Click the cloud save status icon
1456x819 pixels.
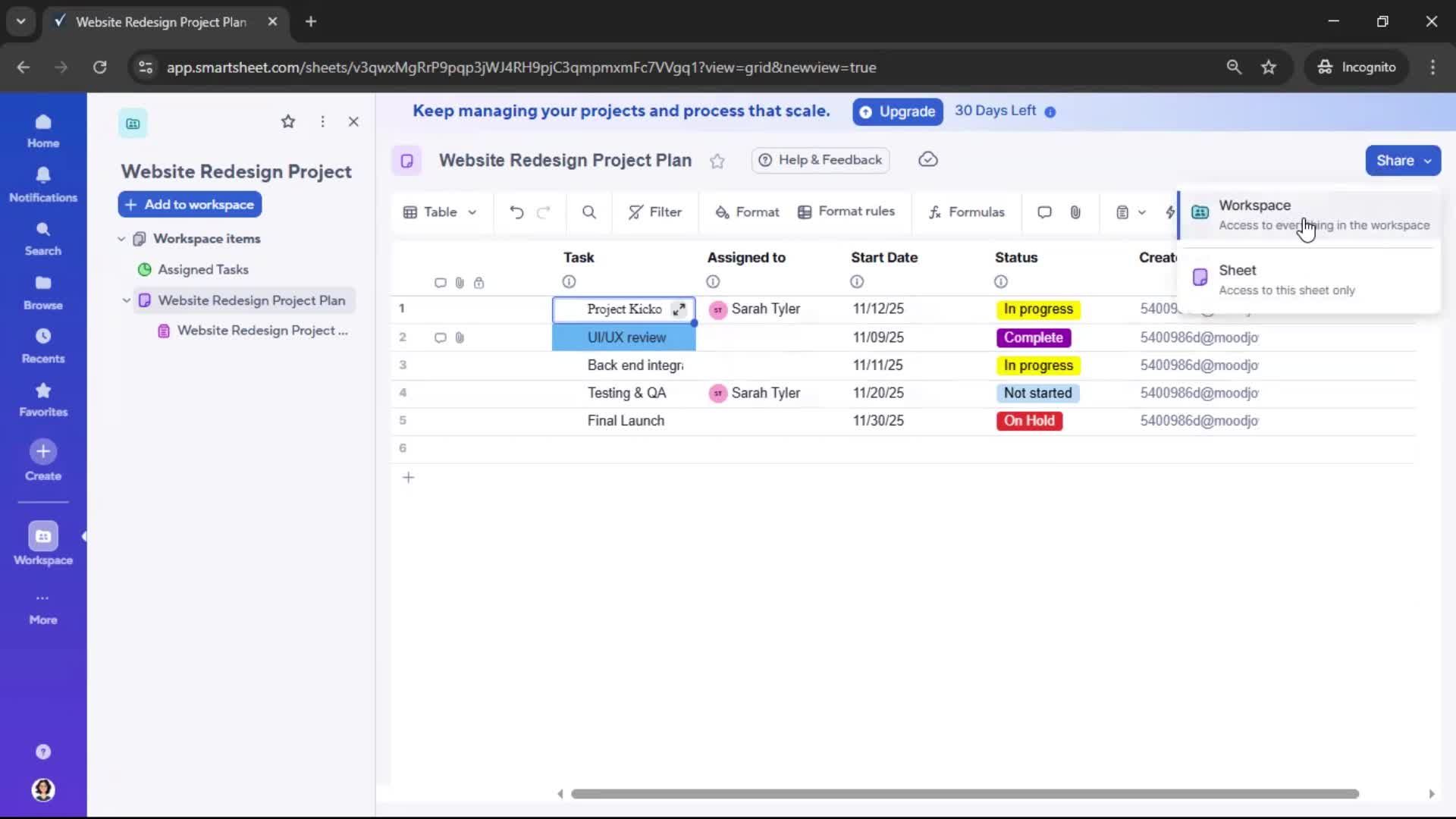coord(928,160)
